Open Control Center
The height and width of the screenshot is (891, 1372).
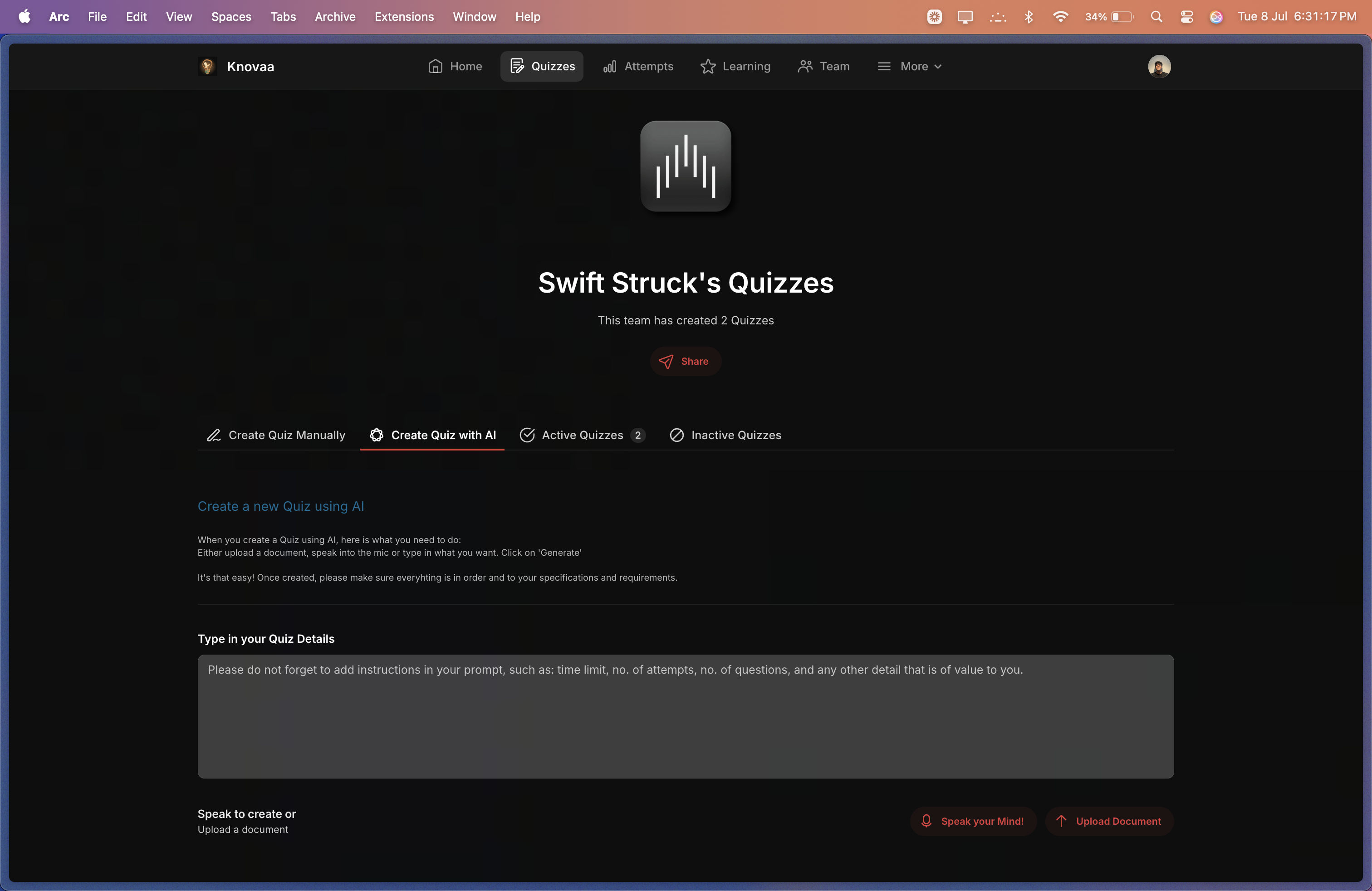1186,17
